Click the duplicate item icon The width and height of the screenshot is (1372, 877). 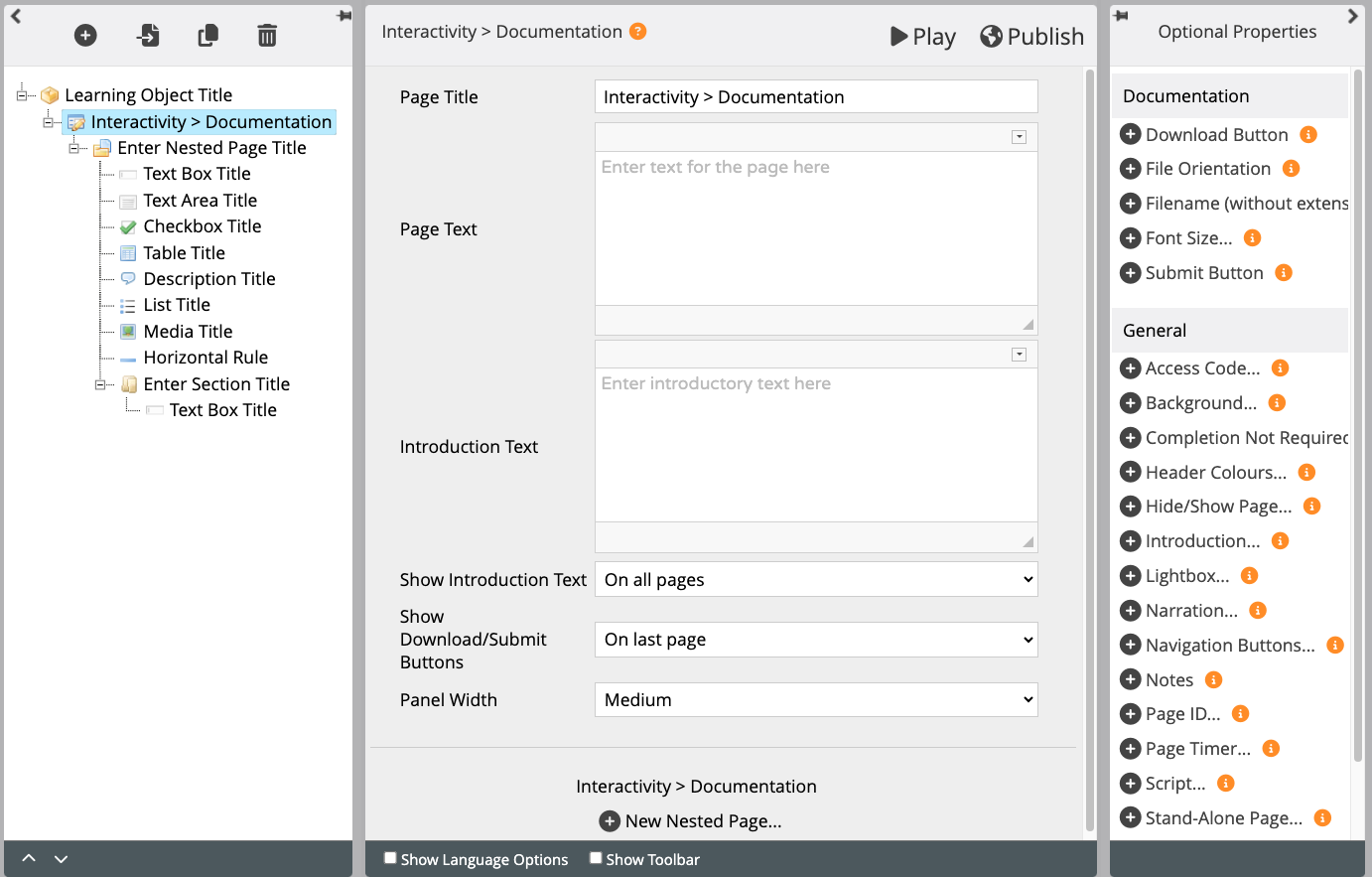tap(207, 36)
